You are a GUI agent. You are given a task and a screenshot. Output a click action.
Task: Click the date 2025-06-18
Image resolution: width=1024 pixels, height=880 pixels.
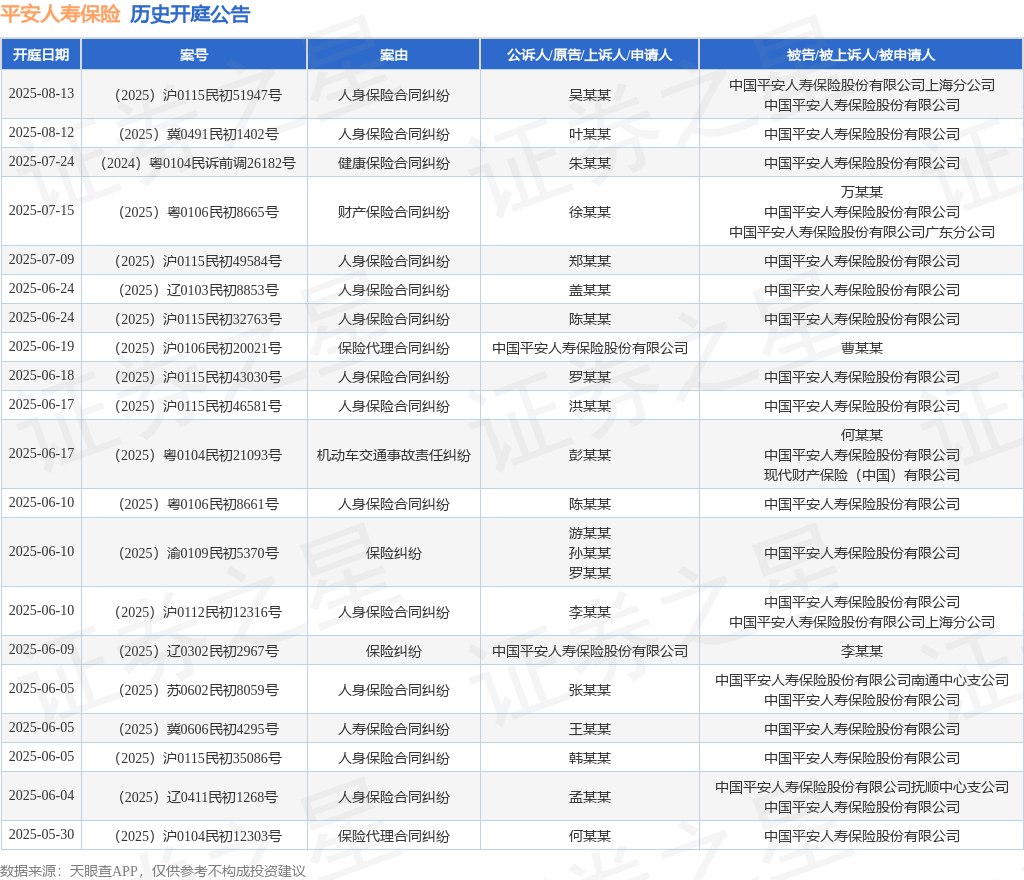(x=41, y=375)
